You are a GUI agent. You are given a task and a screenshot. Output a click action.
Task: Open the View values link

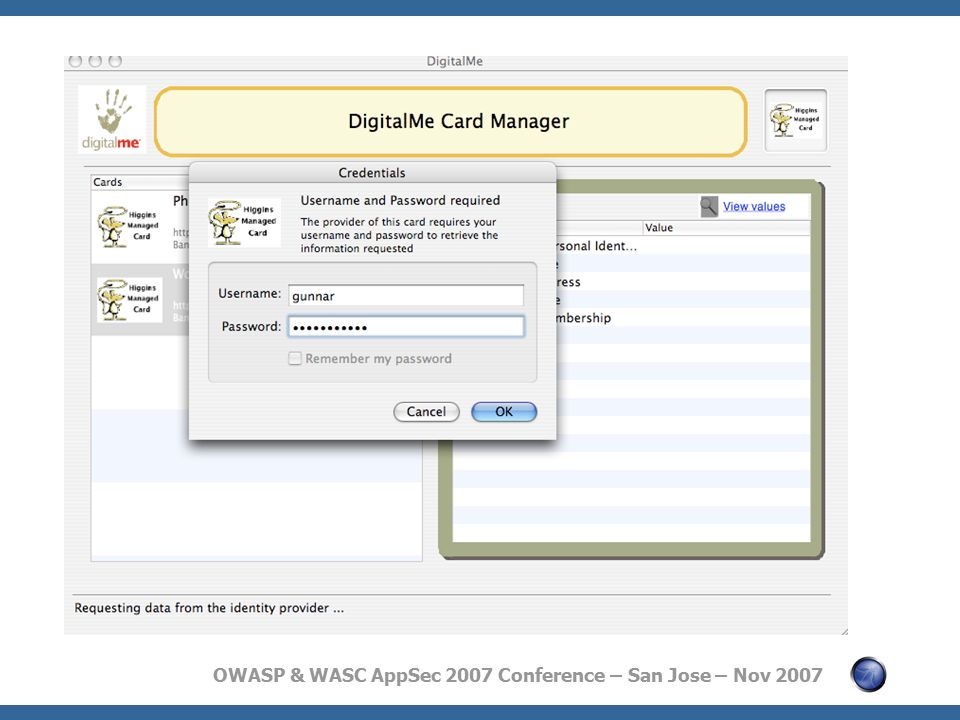pos(754,206)
